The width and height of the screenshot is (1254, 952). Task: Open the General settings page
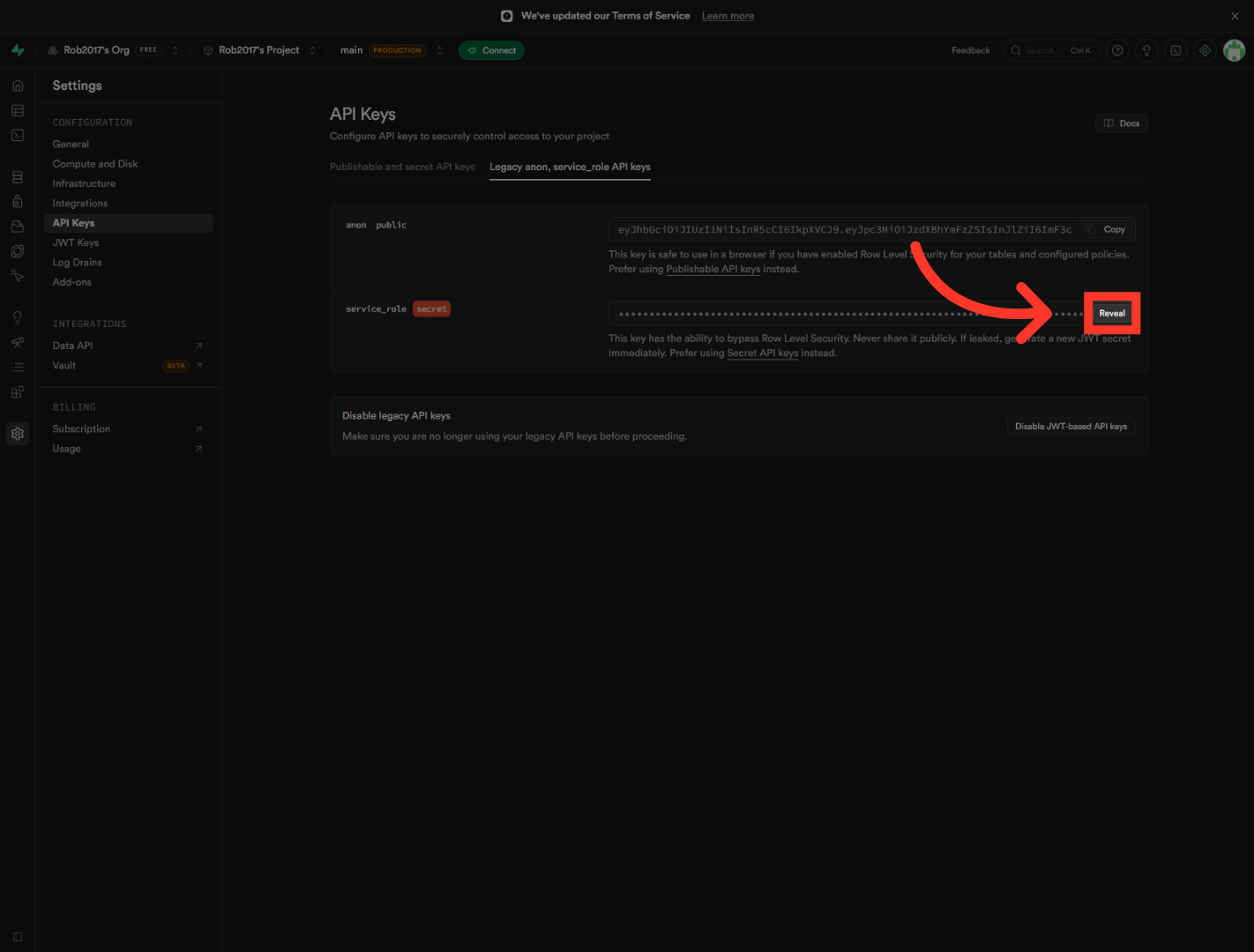click(x=71, y=144)
